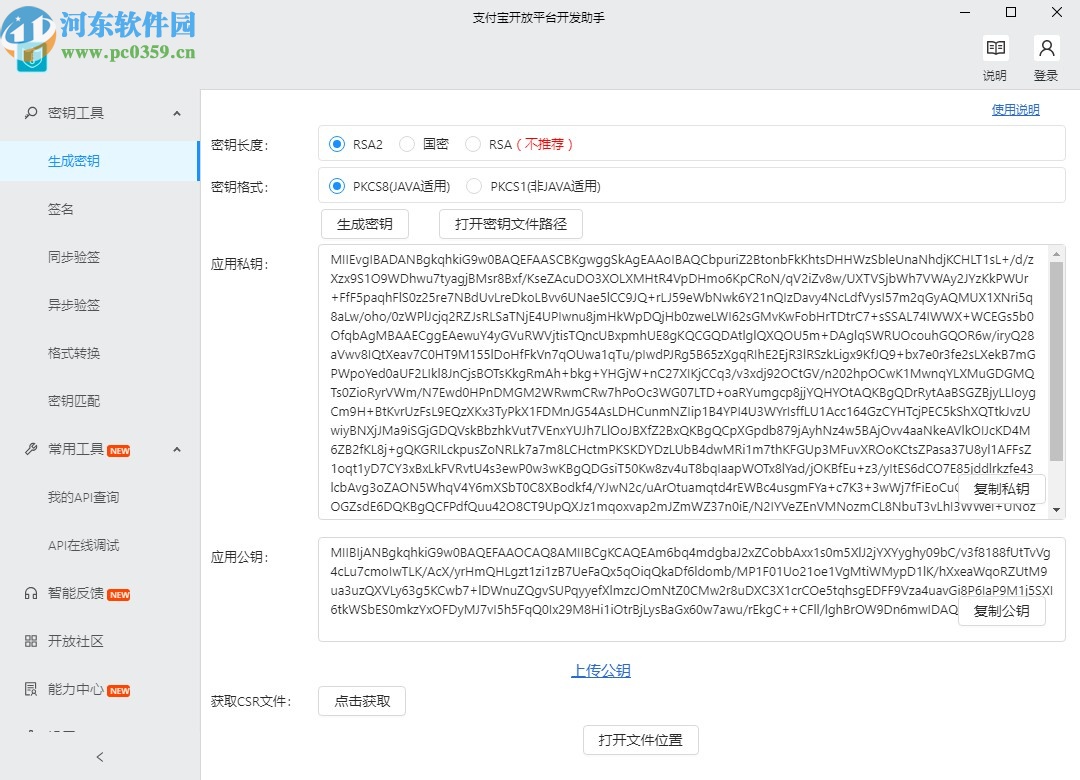Click the 能力中心 NEW badge
The height and width of the screenshot is (780, 1080).
tap(119, 690)
